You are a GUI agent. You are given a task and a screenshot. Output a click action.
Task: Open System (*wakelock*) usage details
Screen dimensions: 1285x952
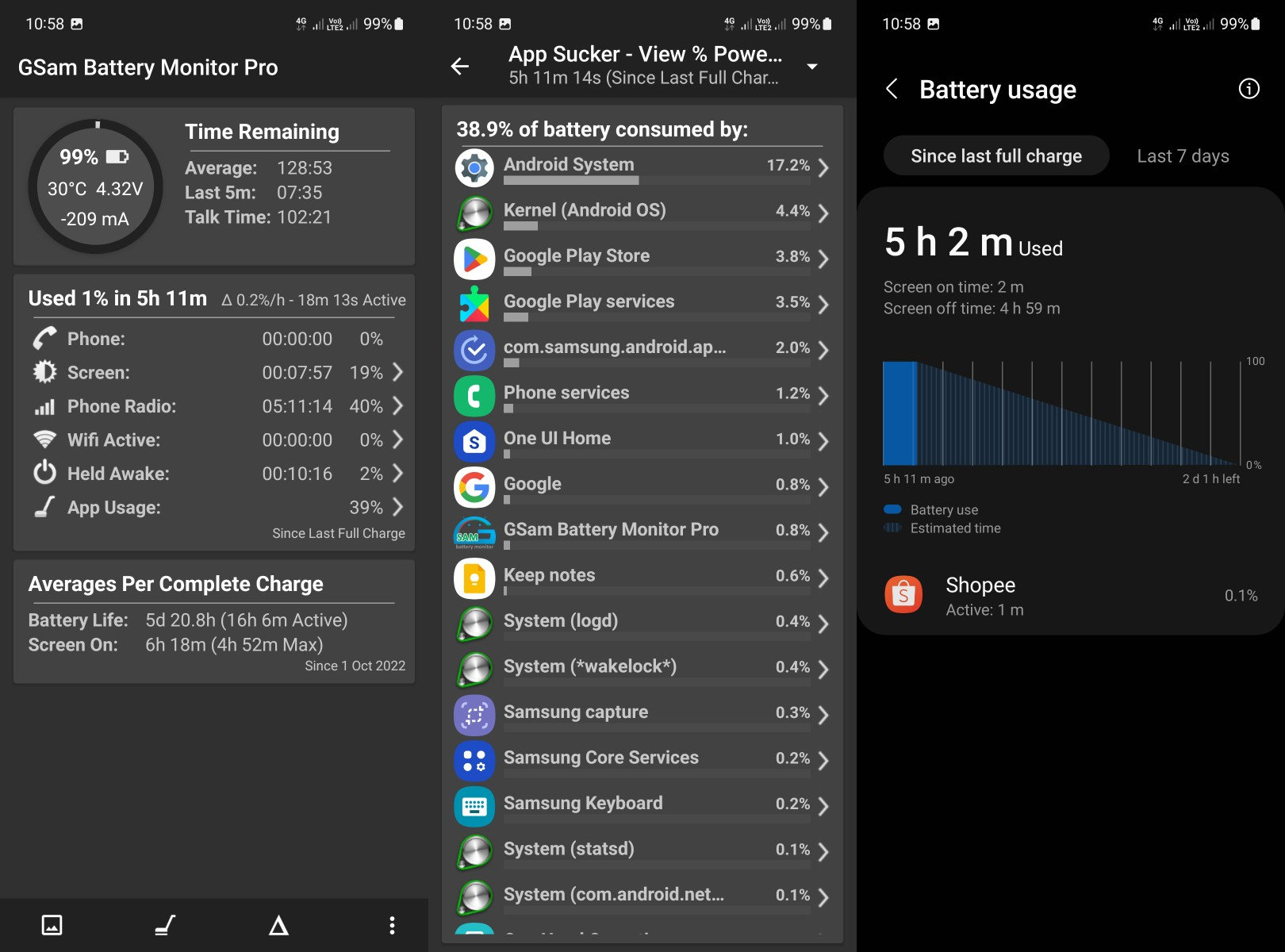pyautogui.click(x=642, y=670)
